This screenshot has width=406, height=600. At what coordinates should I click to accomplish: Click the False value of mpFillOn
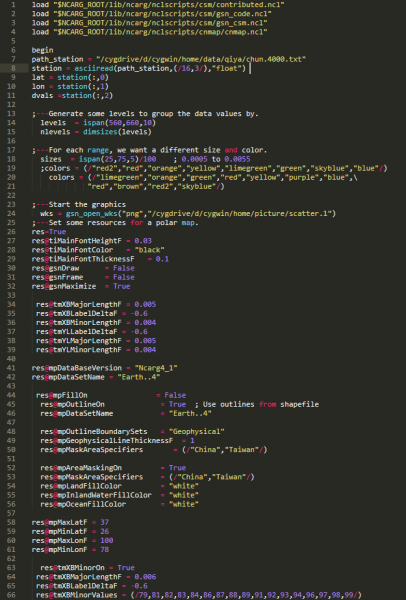tap(175, 395)
